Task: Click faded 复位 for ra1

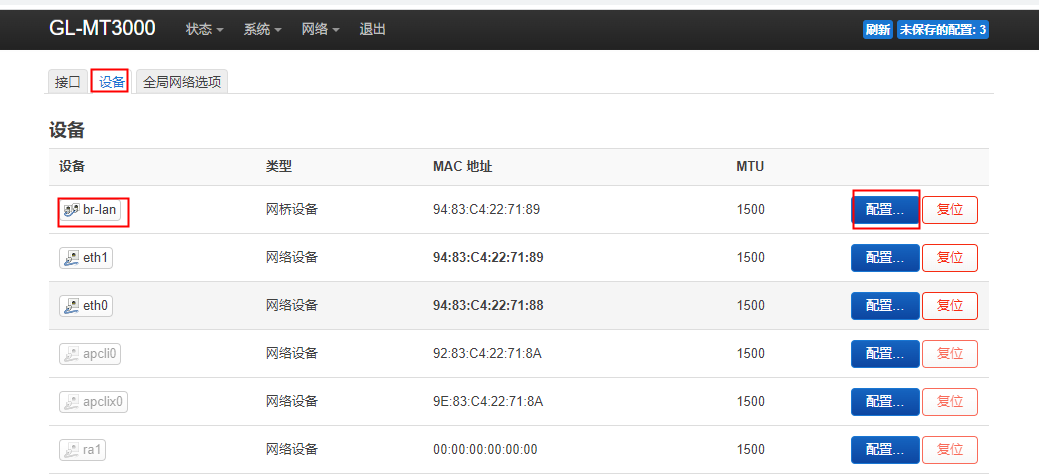Action: (950, 450)
